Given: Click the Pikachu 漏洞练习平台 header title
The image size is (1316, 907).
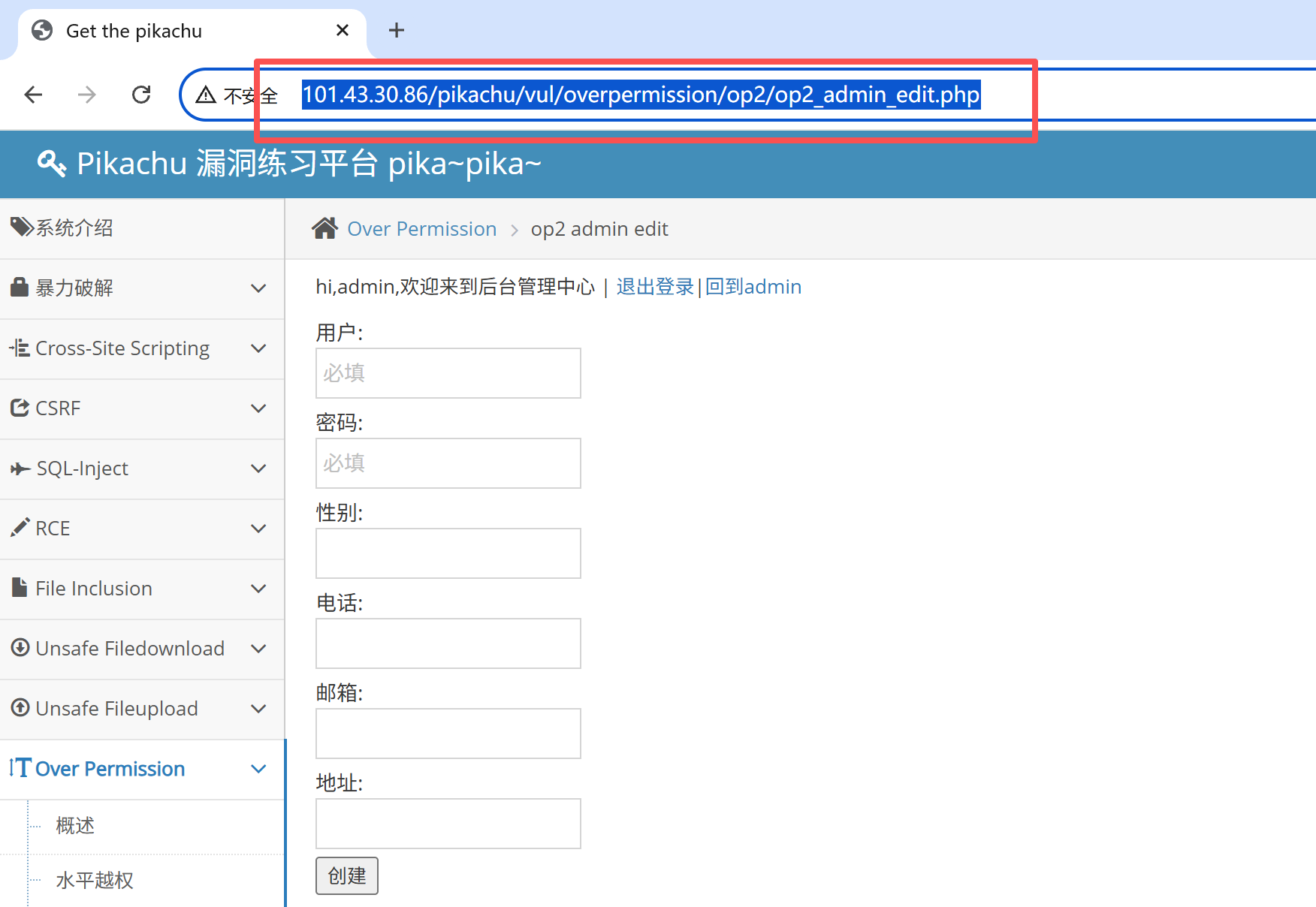Looking at the screenshot, I should coord(309,163).
